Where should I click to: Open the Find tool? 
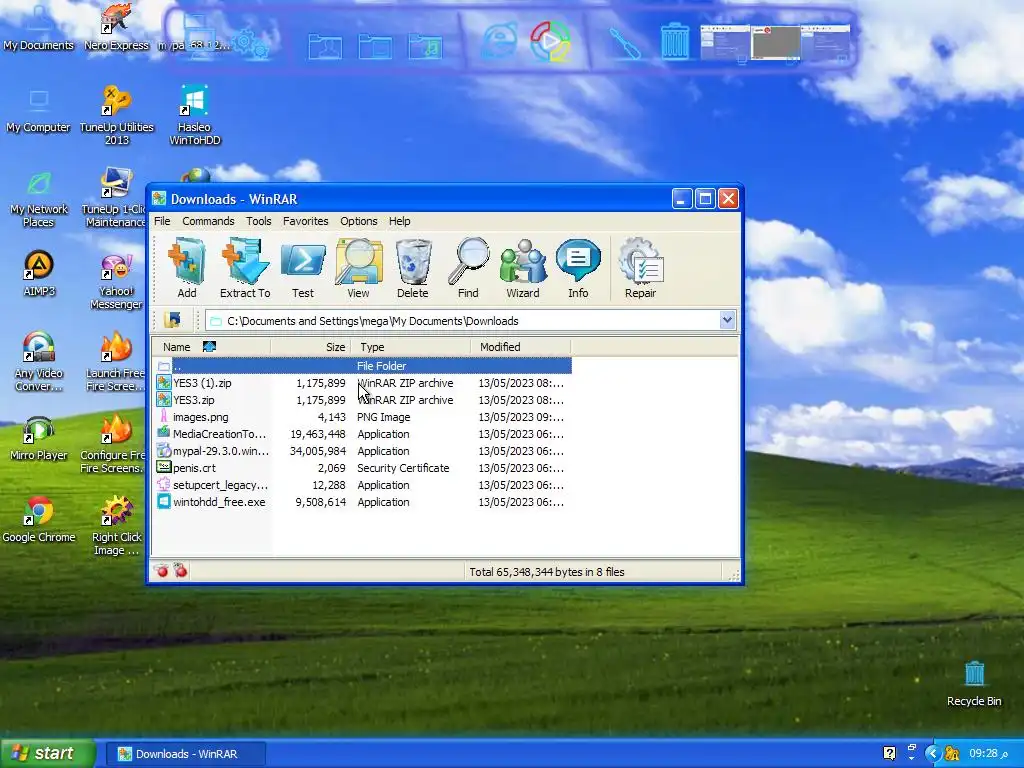[468, 268]
